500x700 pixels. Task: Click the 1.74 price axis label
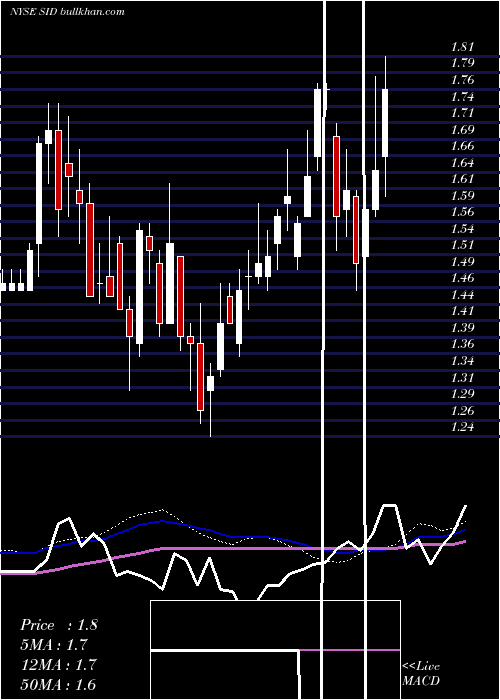(x=462, y=97)
